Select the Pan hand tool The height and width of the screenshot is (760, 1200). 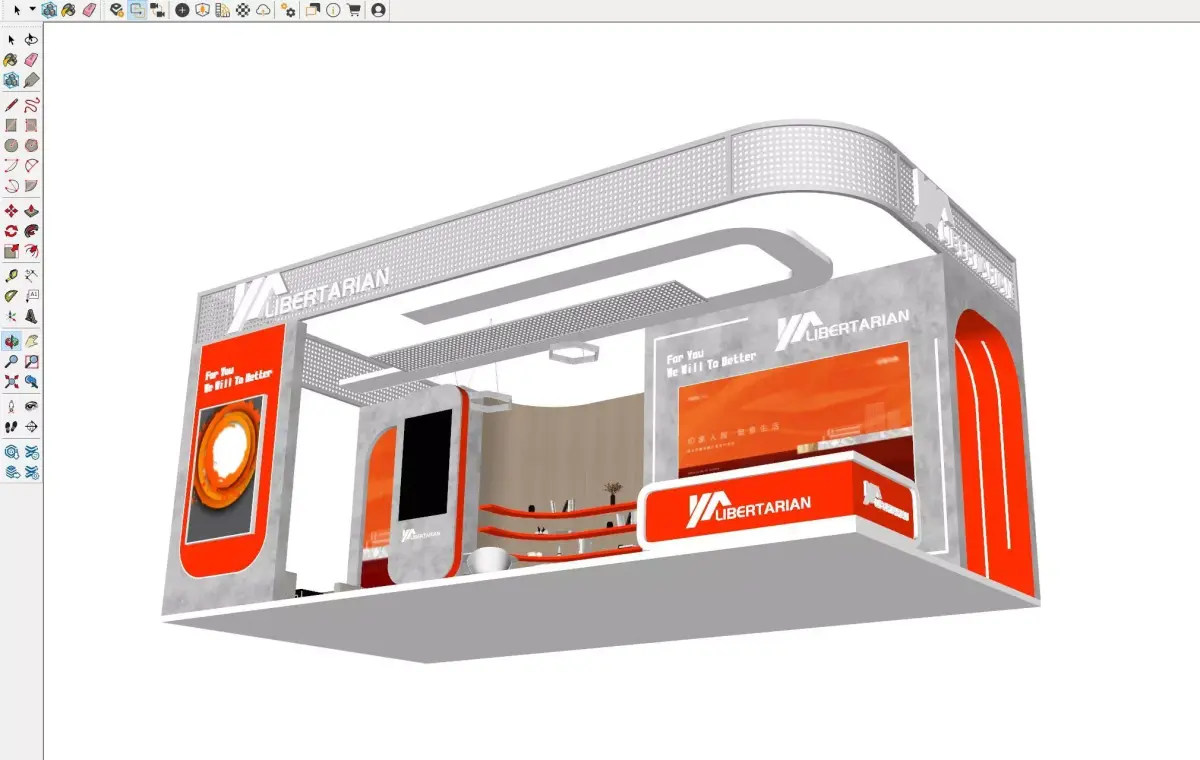32,341
